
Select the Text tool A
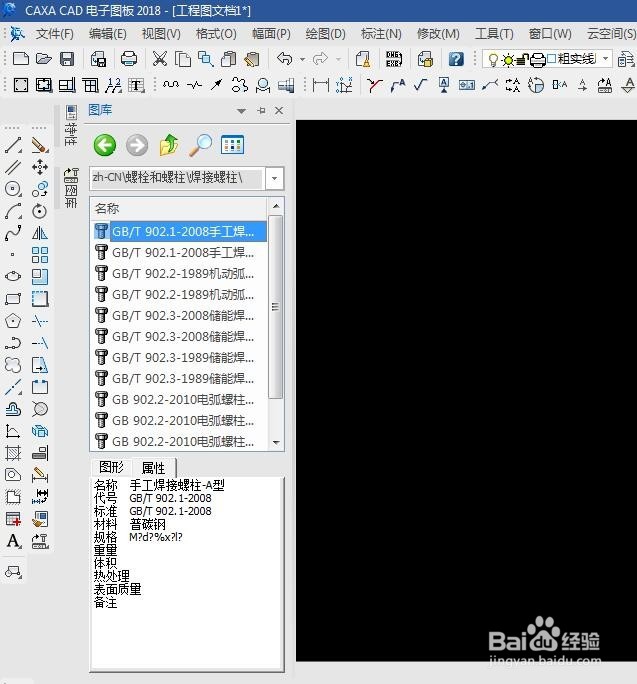click(x=13, y=541)
